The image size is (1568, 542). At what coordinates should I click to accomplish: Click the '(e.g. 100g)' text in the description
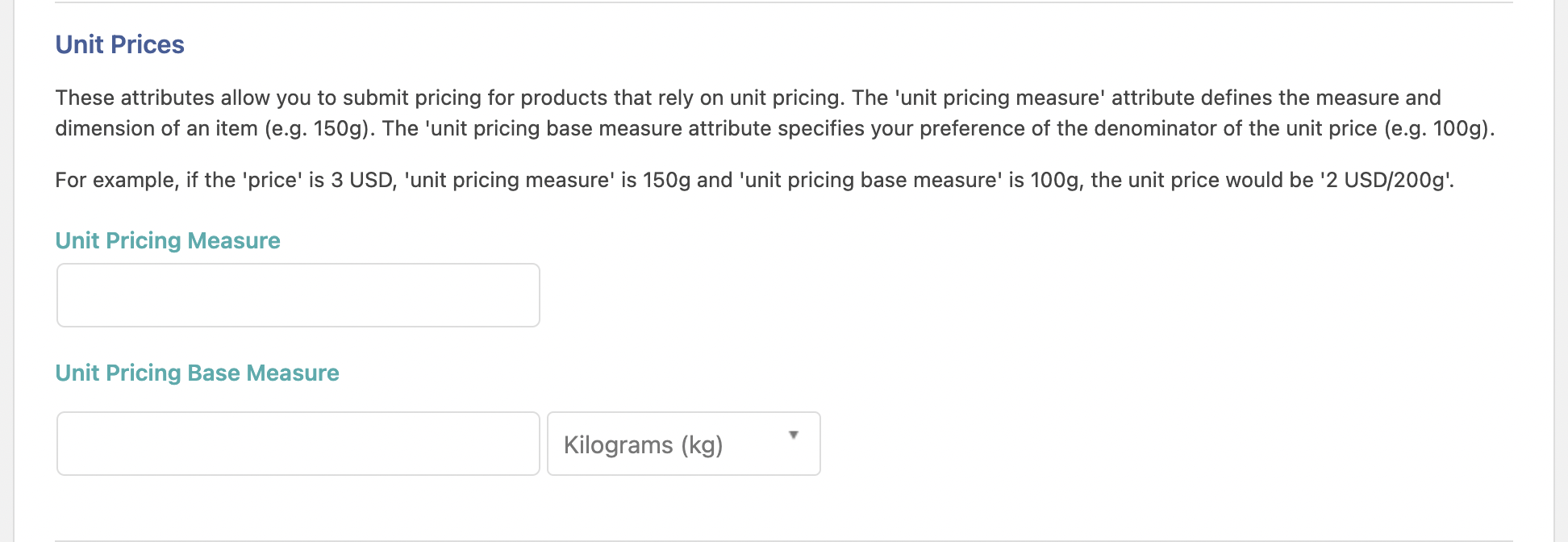click(1438, 128)
